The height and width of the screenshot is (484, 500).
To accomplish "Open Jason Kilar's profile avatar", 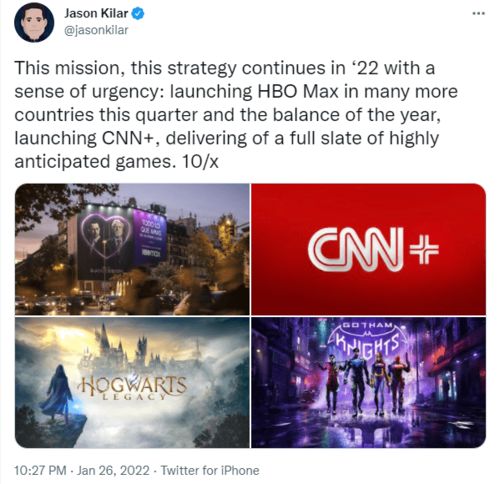I will pyautogui.click(x=34, y=22).
